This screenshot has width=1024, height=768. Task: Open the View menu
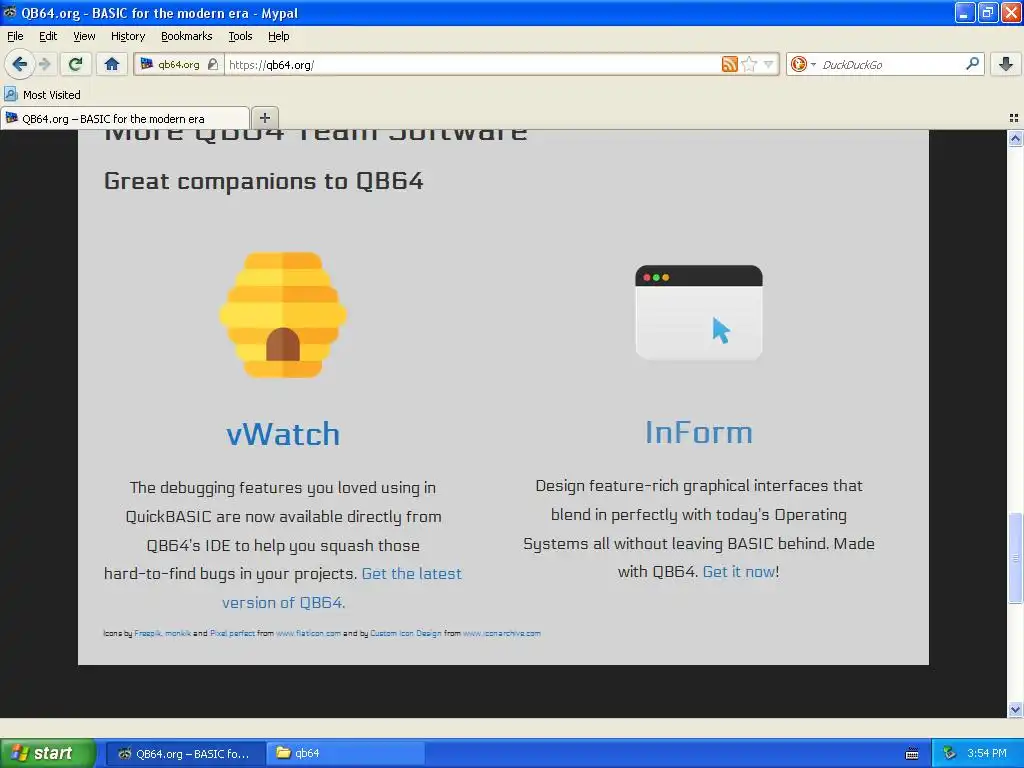(x=84, y=36)
